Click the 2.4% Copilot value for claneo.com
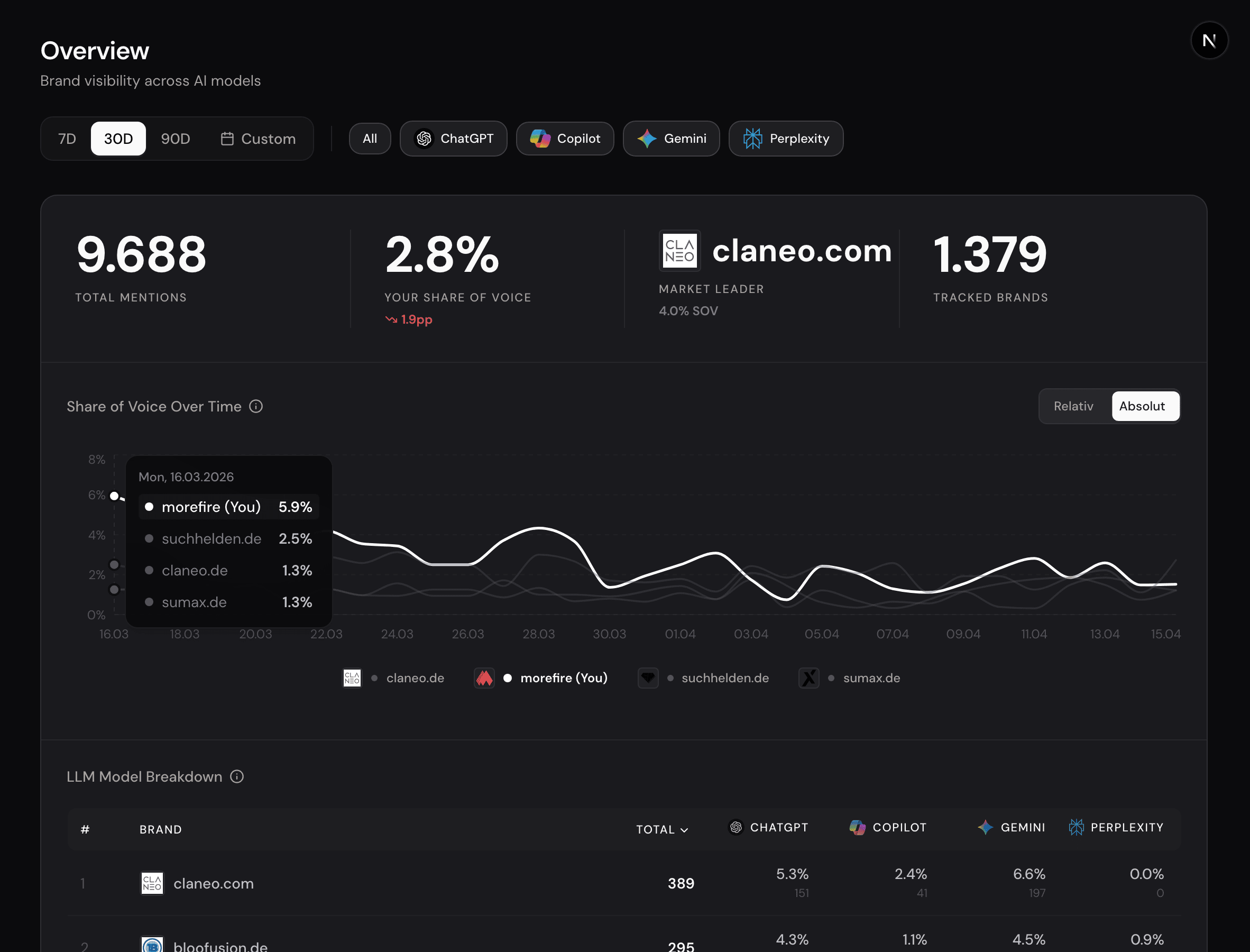Viewport: 1250px width, 952px height. click(911, 874)
